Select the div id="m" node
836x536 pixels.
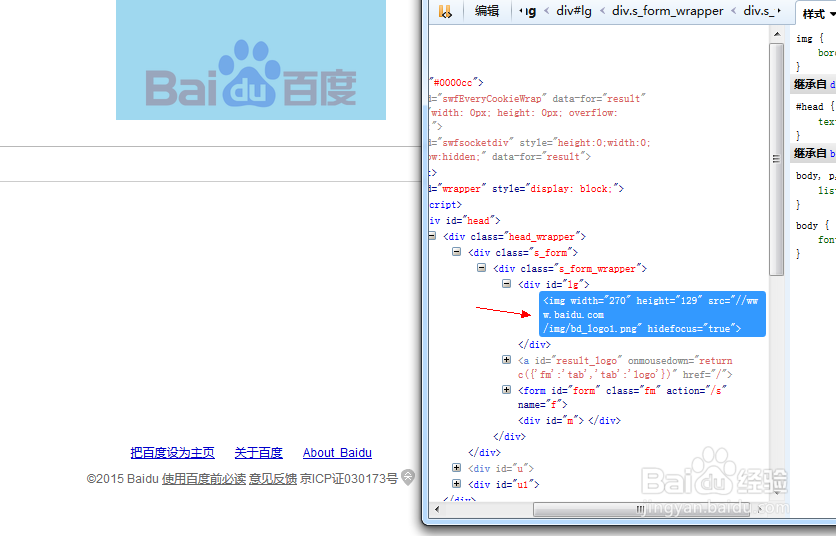click(569, 420)
